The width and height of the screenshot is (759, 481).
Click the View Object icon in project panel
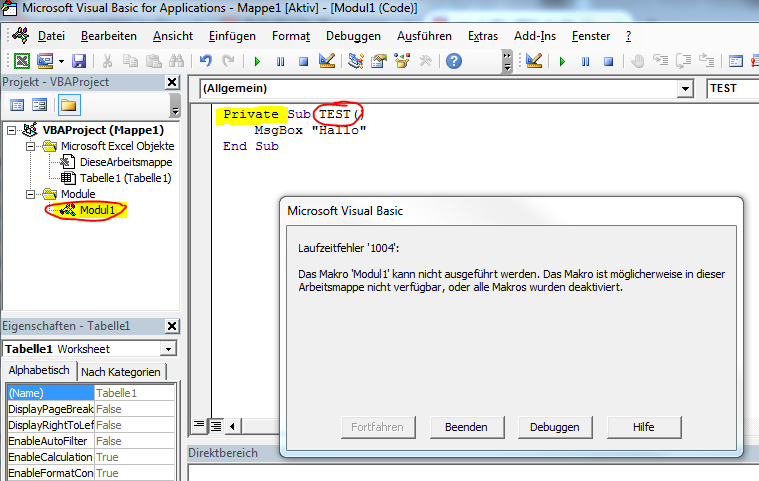pyautogui.click(x=39, y=105)
